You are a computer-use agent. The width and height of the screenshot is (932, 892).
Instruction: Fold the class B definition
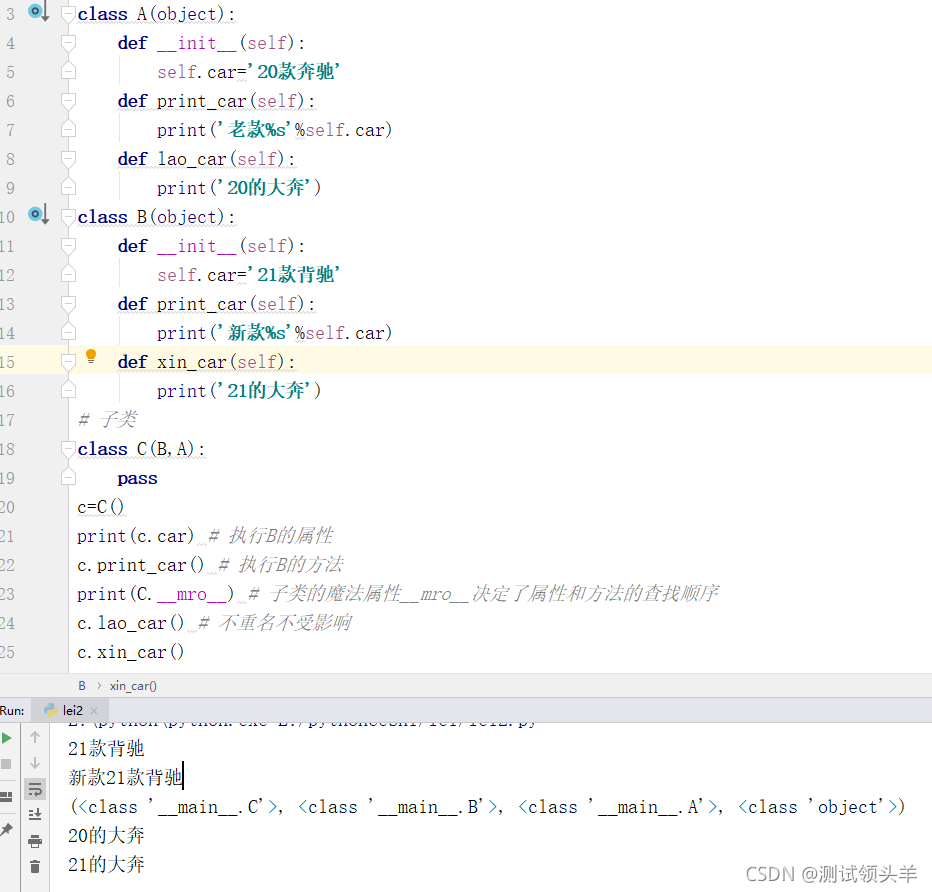coord(68,217)
